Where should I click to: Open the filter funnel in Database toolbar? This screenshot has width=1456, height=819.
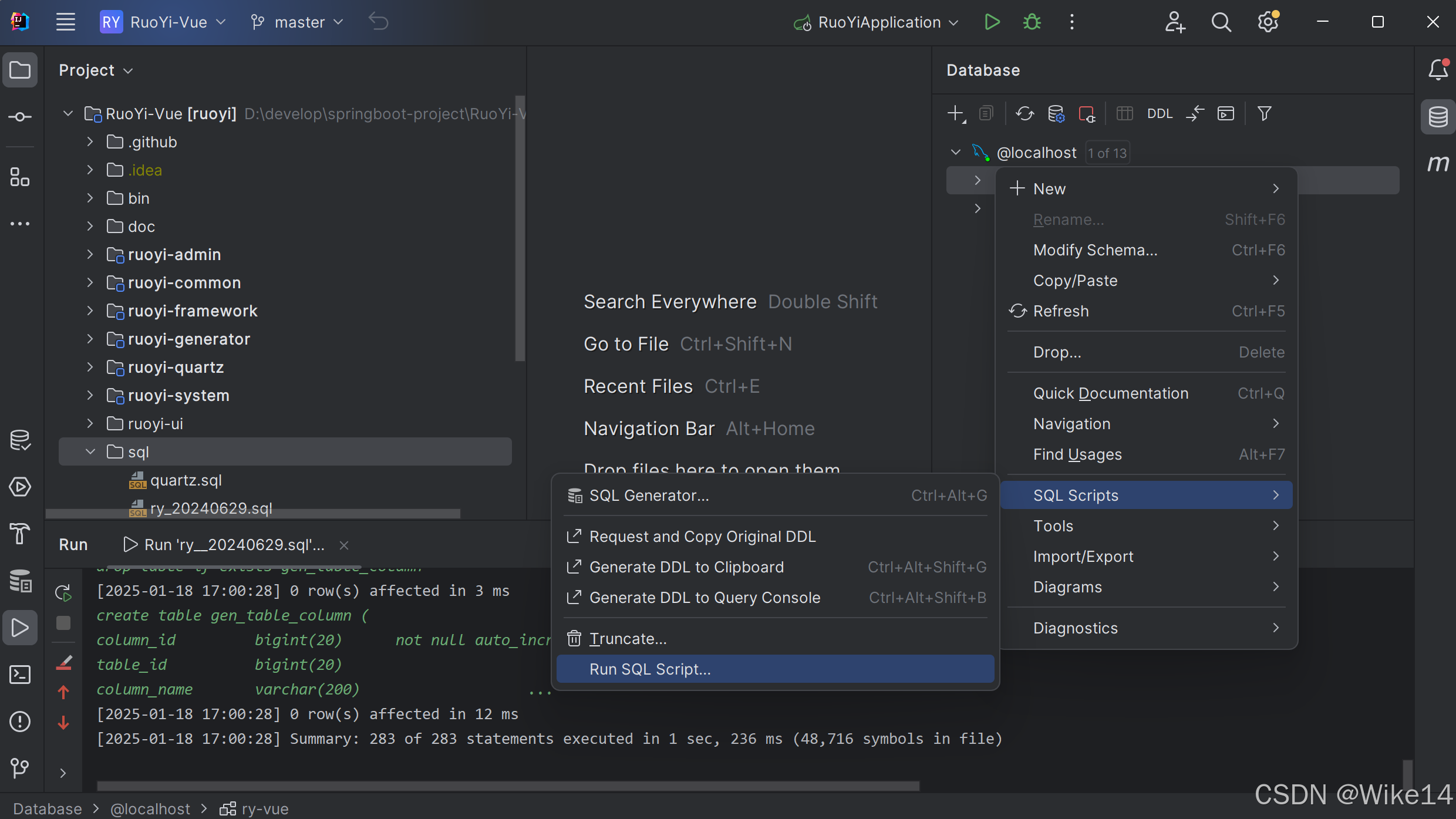click(x=1265, y=113)
